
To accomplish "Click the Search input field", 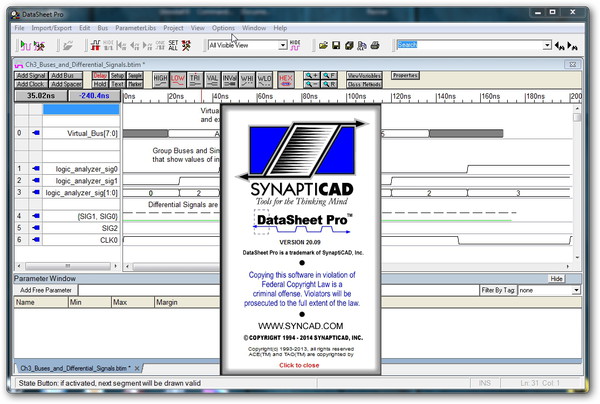I will tap(470, 45).
